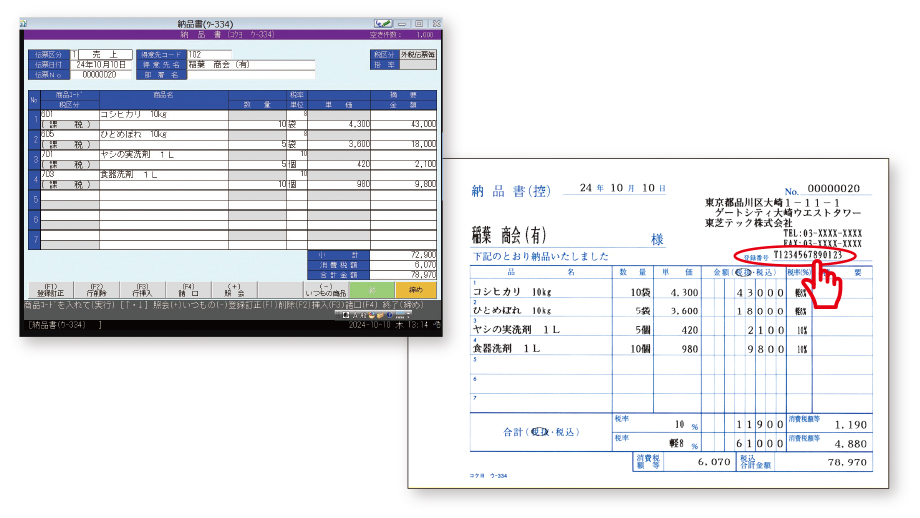
Task: Click the (F2) 行削除 button
Action: point(96,290)
